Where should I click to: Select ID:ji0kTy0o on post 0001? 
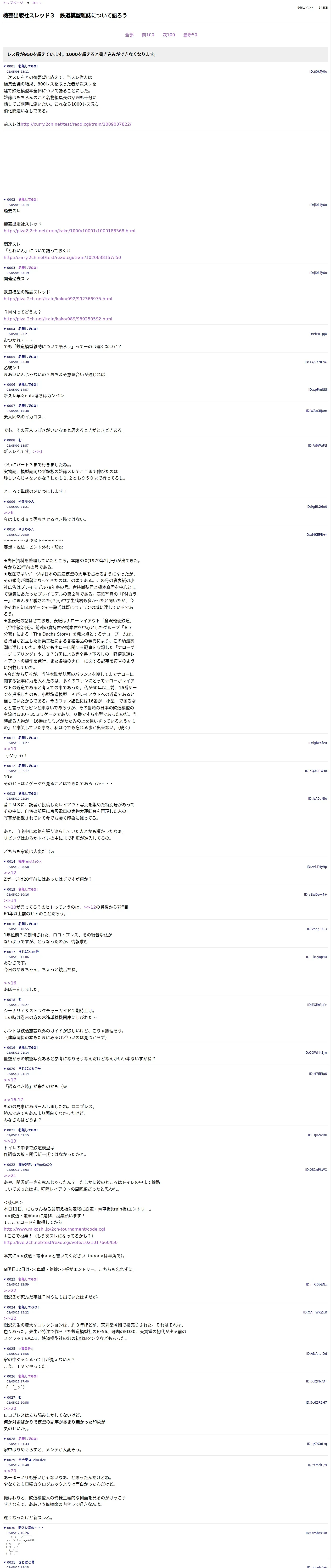coord(318,72)
